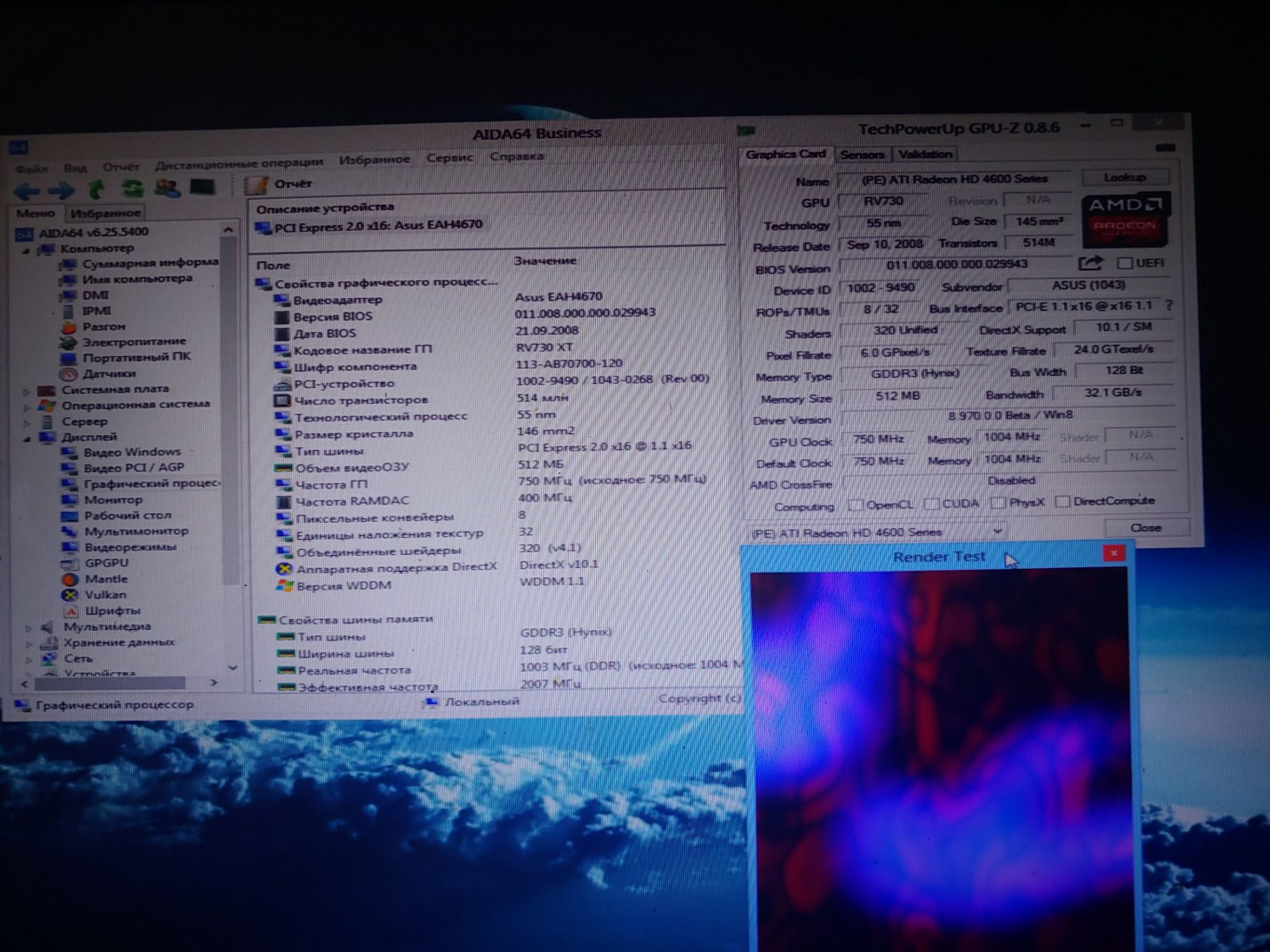Open Шрифты item in the tree

pyautogui.click(x=102, y=611)
